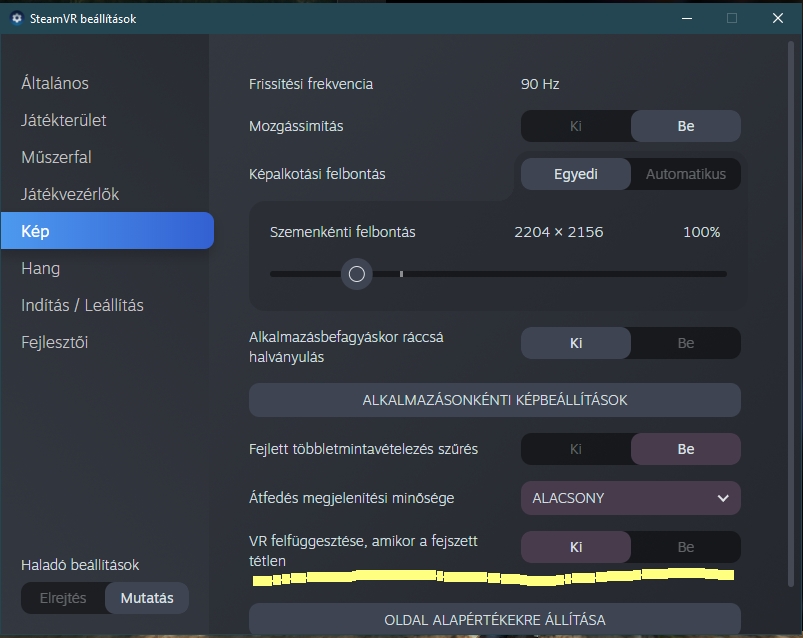
Task: Hide advanced settings with Elrejtés
Action: tap(63, 598)
